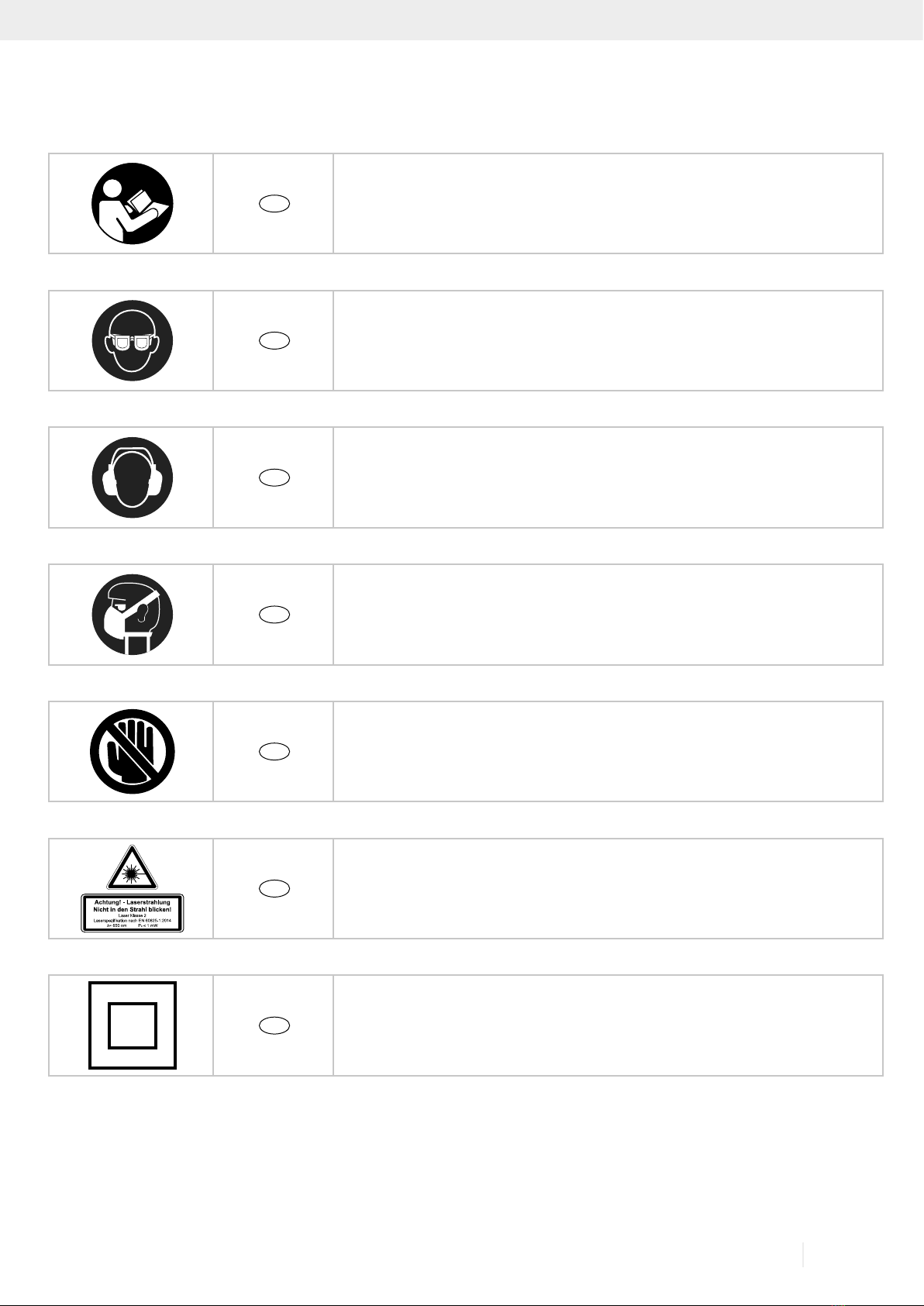The height and width of the screenshot is (1306, 924).
Task: Click the Achtung Laserstrahlung warning label
Action: [133, 913]
